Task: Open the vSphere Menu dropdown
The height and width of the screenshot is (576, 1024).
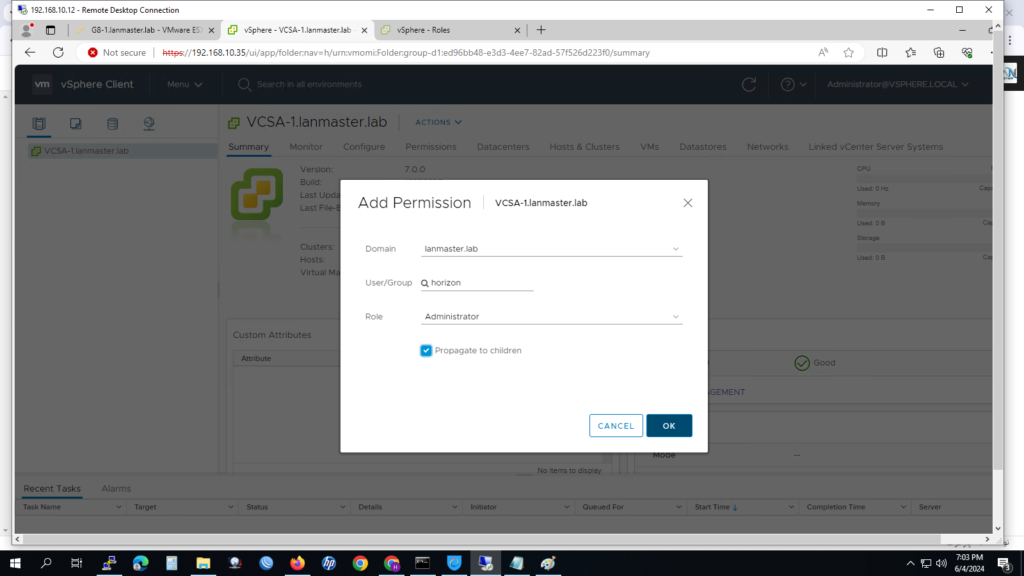Action: point(184,84)
